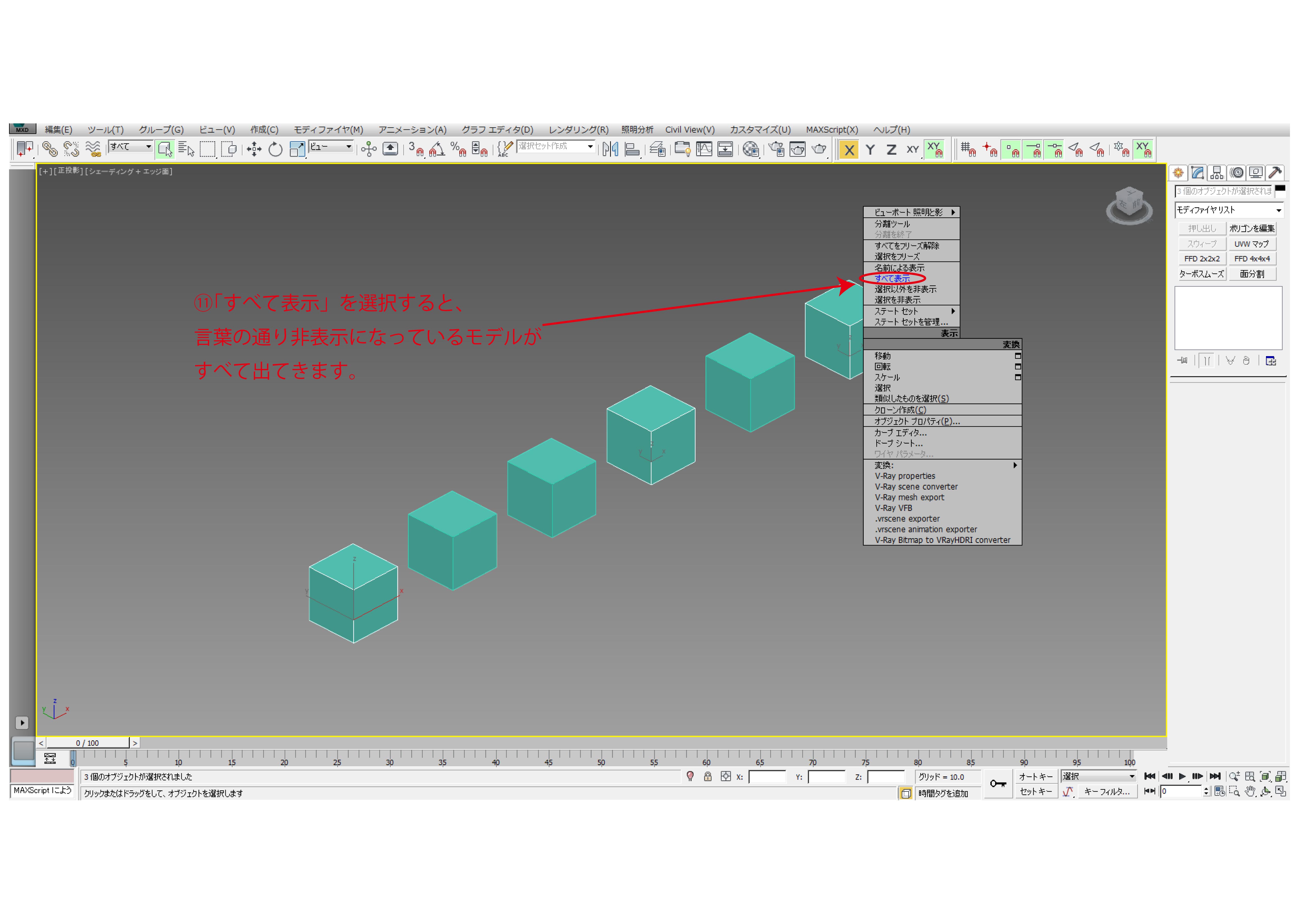Select the Rotate tool icon
This screenshot has height=924, width=1299.
(x=275, y=150)
